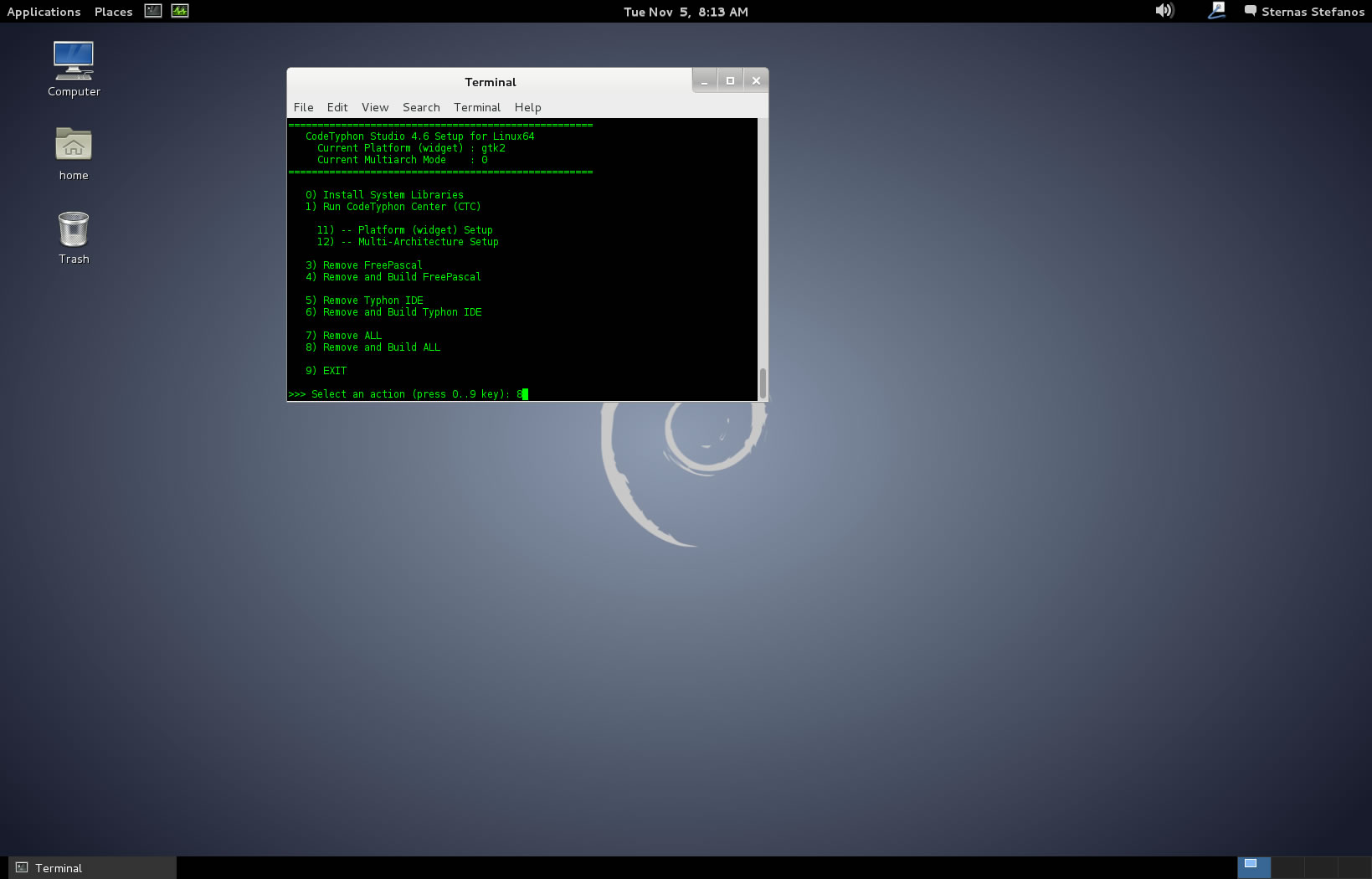This screenshot has height=879, width=1372.
Task: Click 'Current Multiarch Mode : 0' text
Action: point(402,160)
